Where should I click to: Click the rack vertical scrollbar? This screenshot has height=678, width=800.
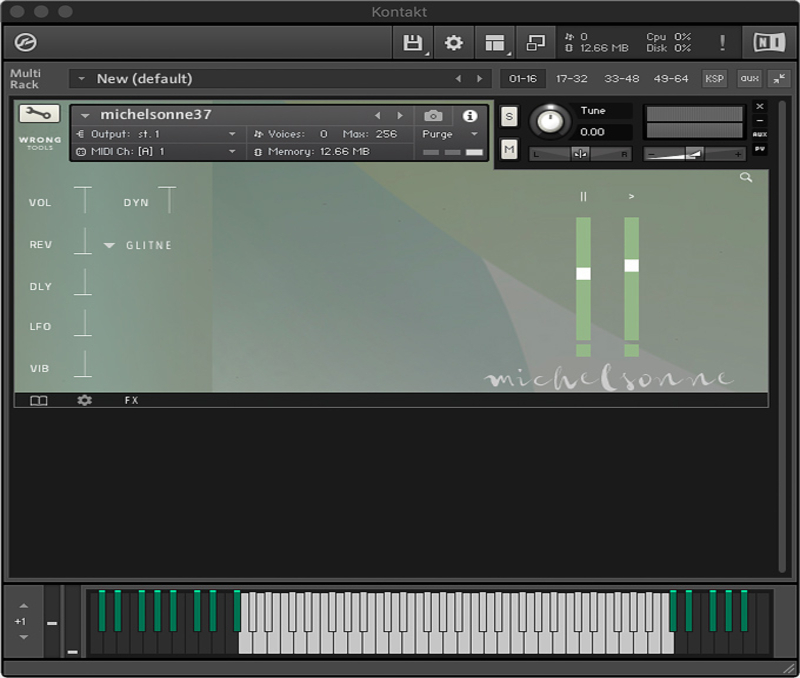coord(782,337)
